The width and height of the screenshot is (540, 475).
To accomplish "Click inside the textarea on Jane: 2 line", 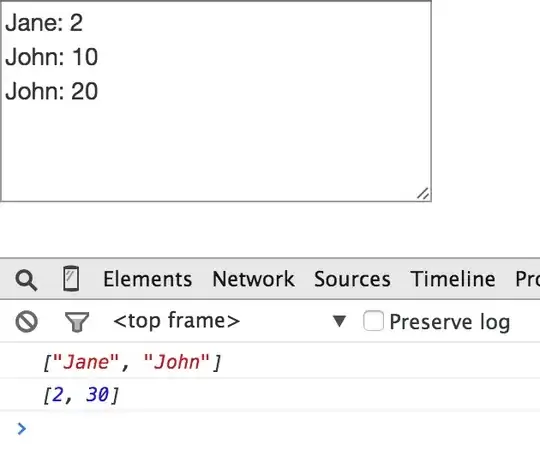I will (x=44, y=23).
